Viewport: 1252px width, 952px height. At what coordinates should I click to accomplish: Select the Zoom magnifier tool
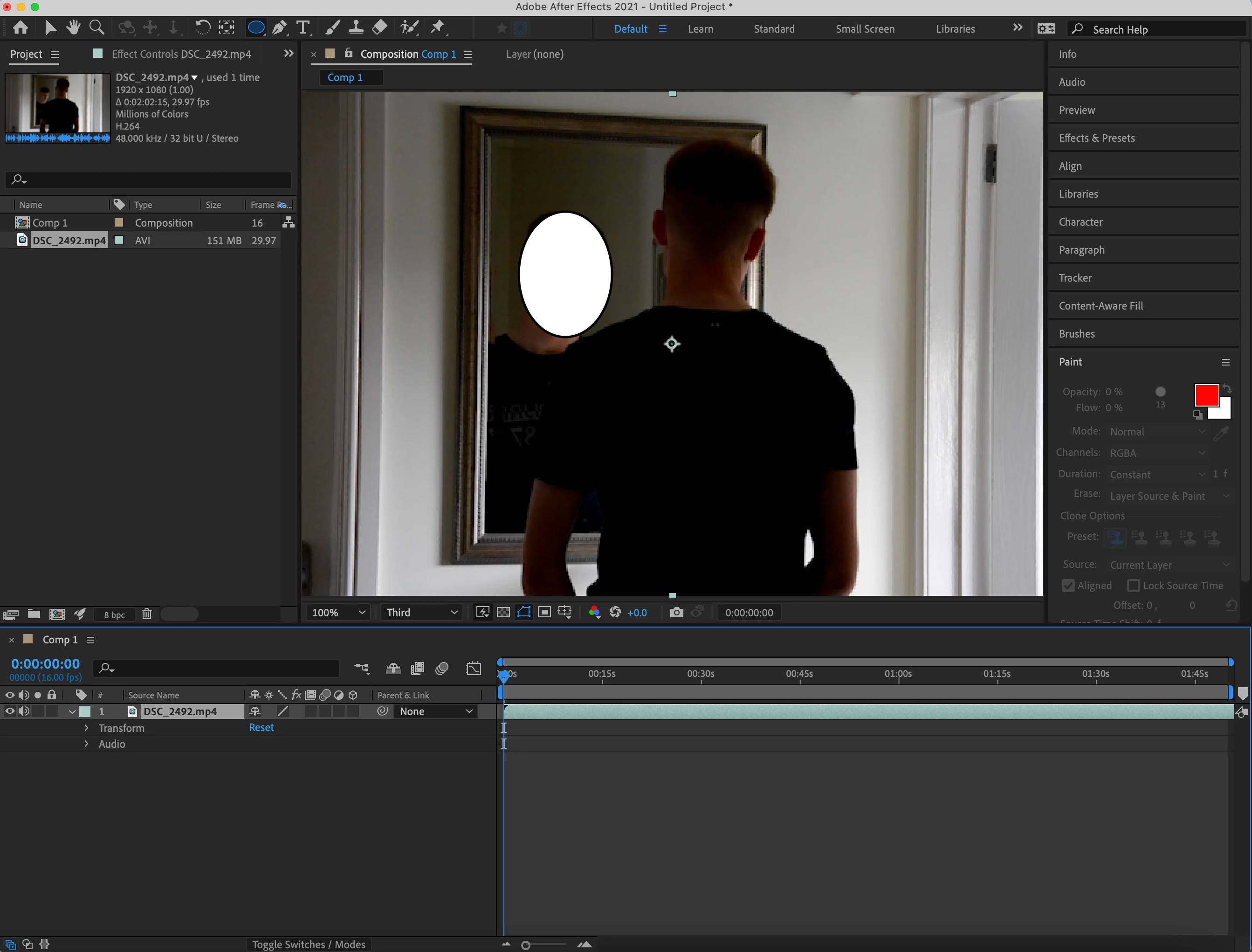pyautogui.click(x=97, y=27)
